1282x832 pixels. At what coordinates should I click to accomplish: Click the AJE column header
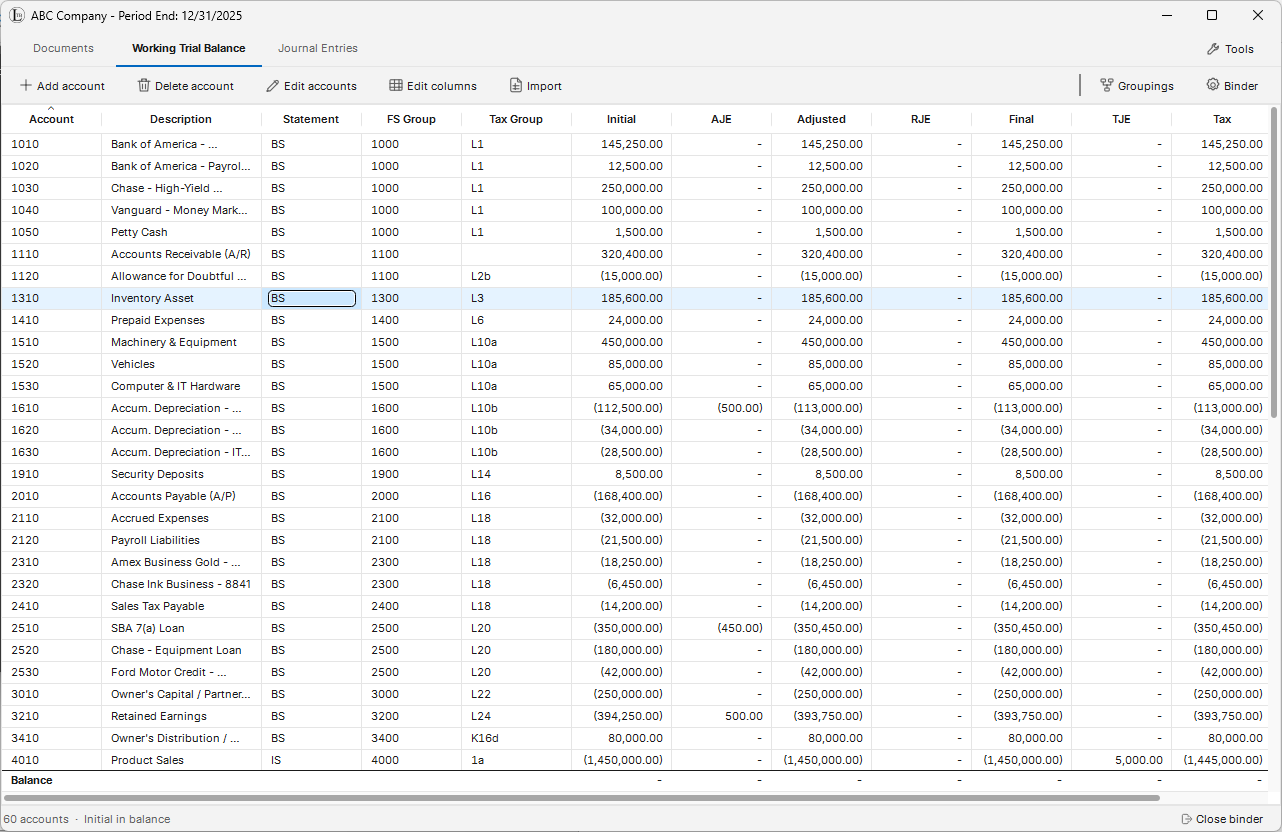coord(721,119)
